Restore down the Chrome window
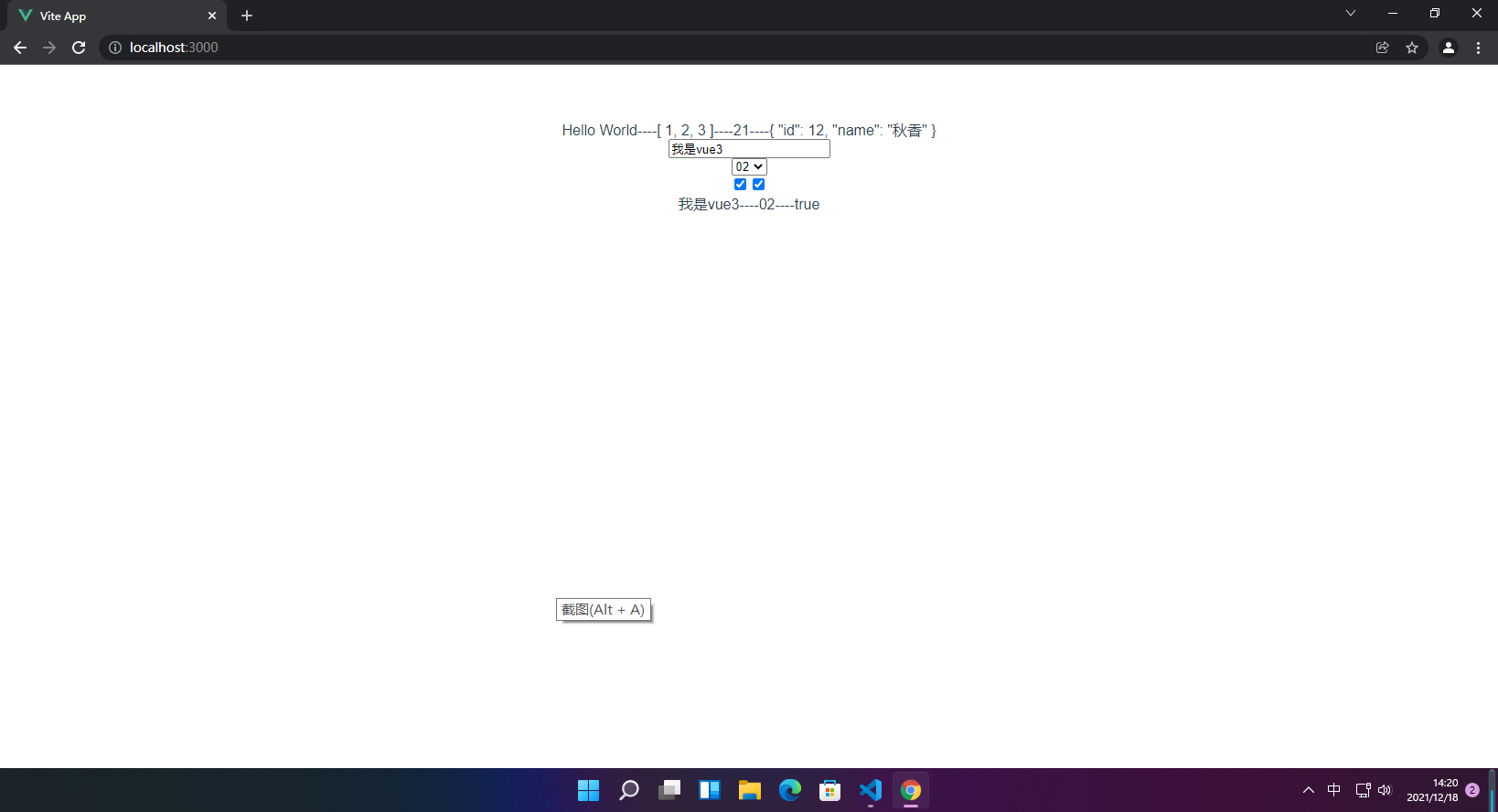 pyautogui.click(x=1435, y=13)
